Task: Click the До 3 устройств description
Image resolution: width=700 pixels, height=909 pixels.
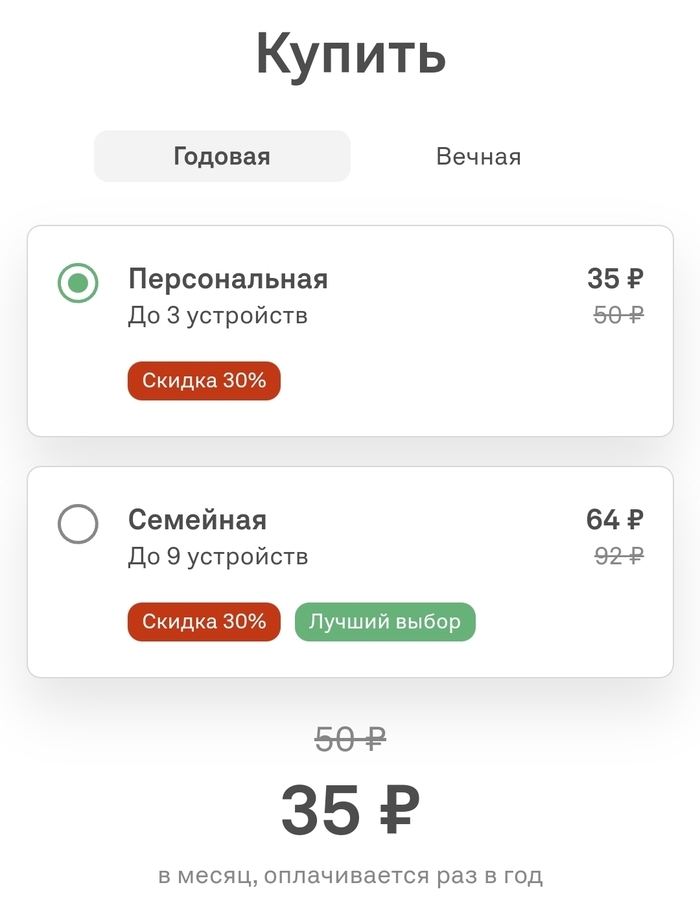Action: coord(218,316)
